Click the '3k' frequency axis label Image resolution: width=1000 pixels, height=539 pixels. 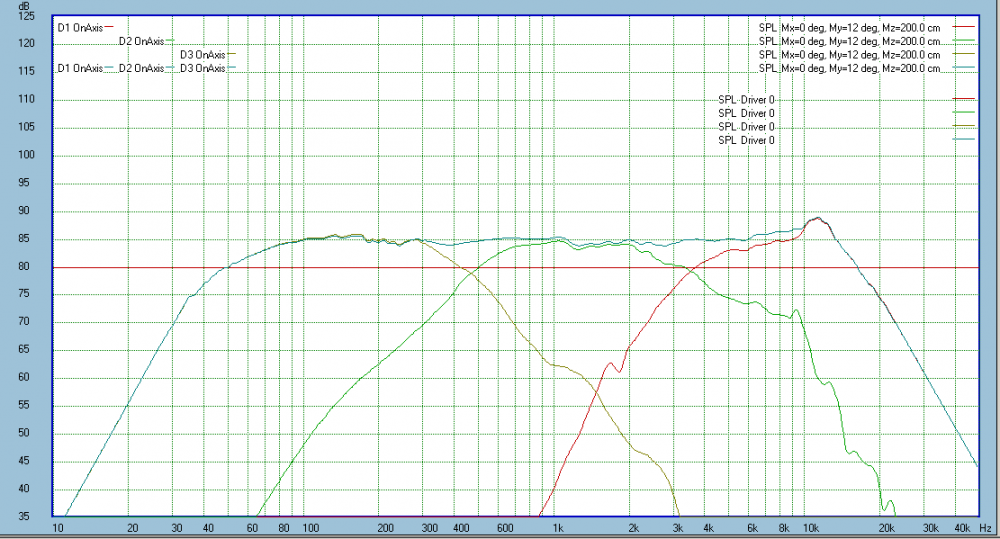point(678,528)
